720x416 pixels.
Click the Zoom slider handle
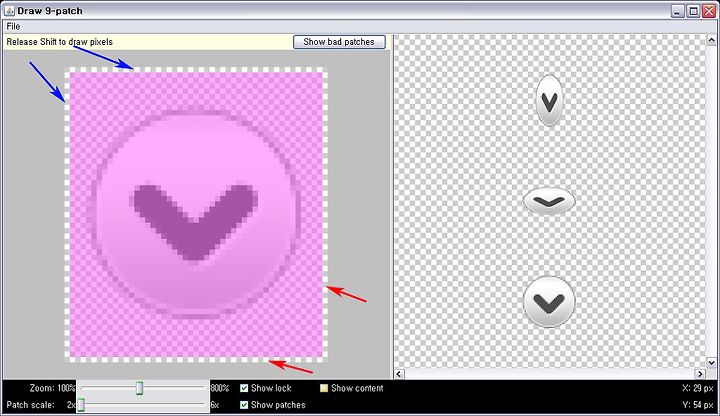(x=140, y=388)
